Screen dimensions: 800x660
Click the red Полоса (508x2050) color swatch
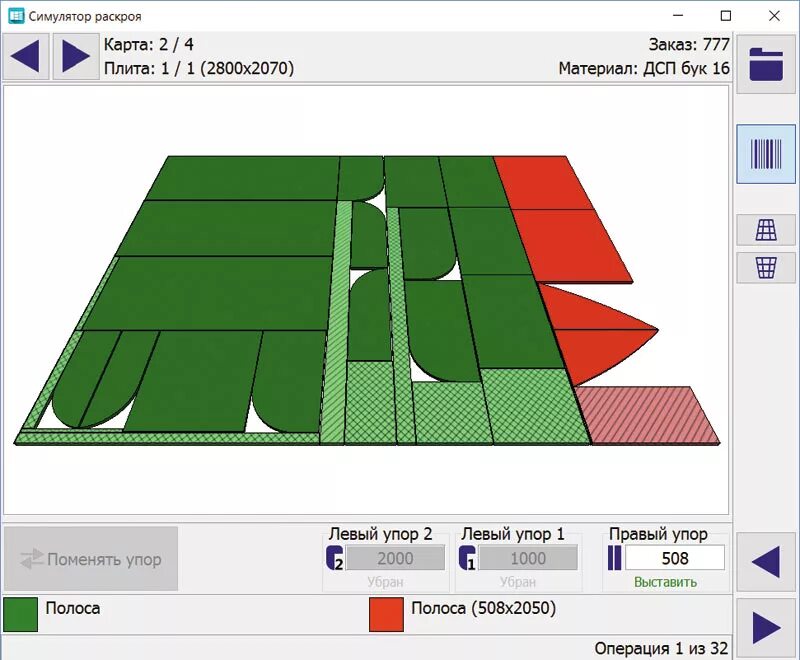coord(386,615)
